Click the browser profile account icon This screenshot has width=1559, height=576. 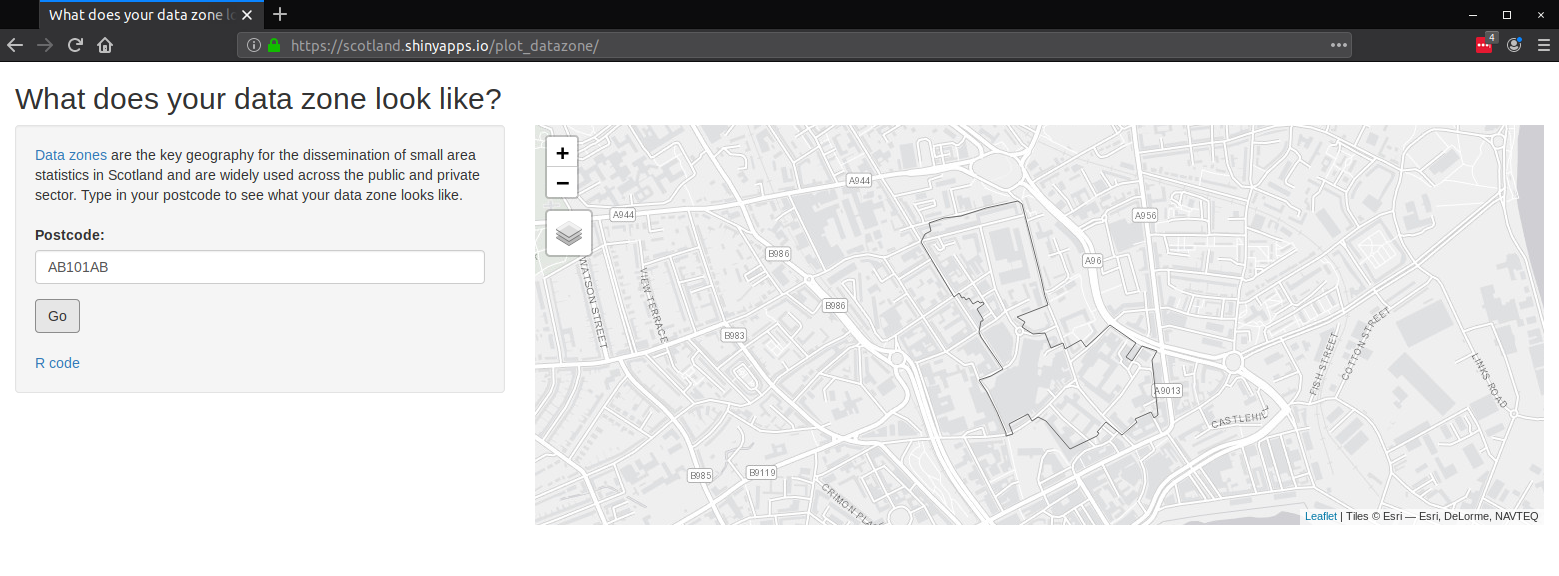pos(1513,45)
